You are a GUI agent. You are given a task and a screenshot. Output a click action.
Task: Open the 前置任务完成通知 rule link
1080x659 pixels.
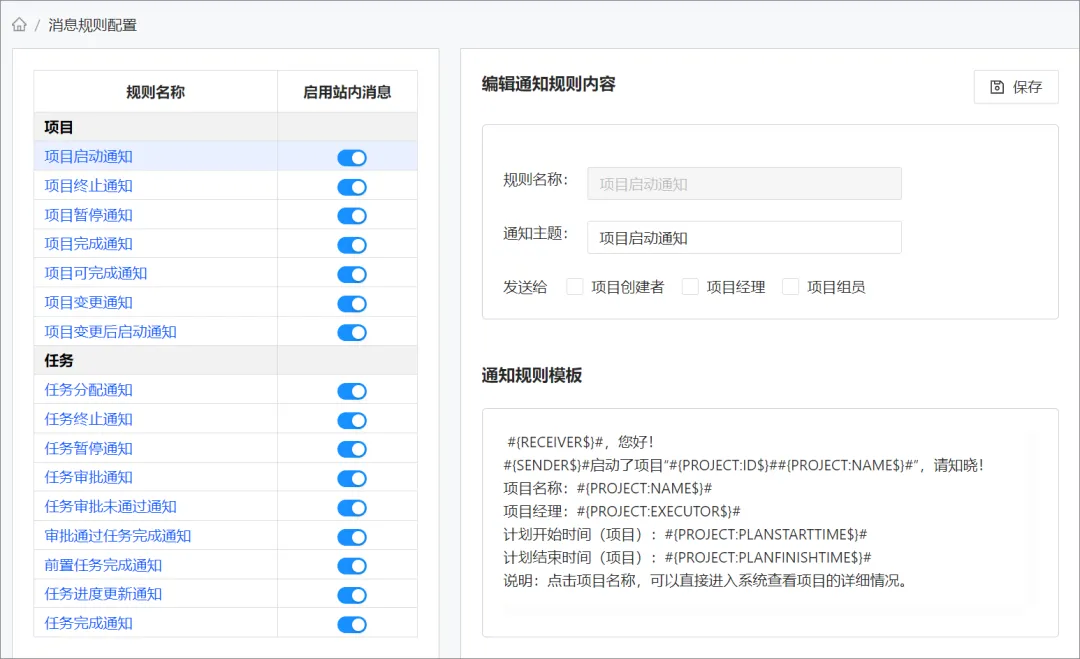click(103, 565)
